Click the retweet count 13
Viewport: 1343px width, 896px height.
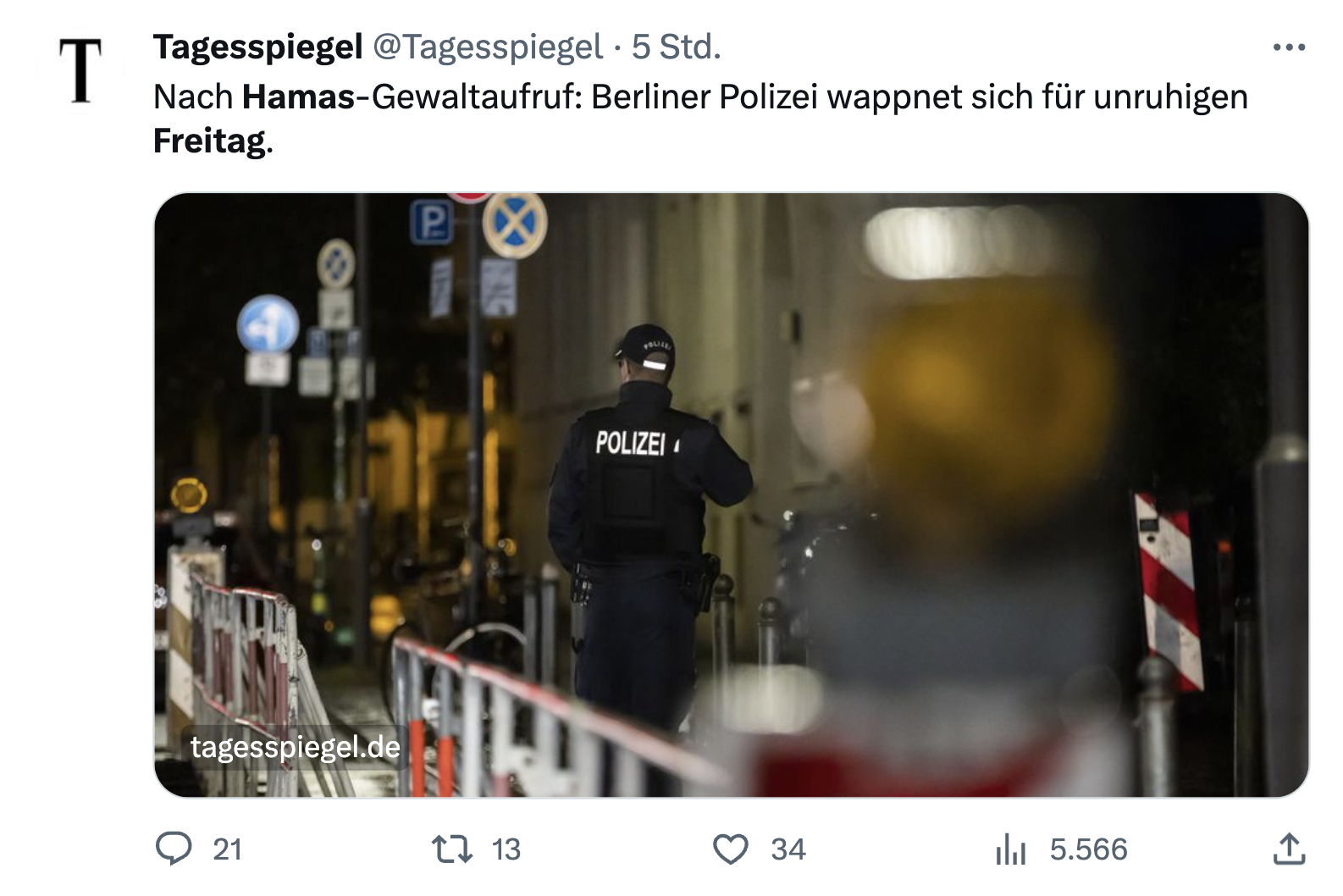(506, 849)
